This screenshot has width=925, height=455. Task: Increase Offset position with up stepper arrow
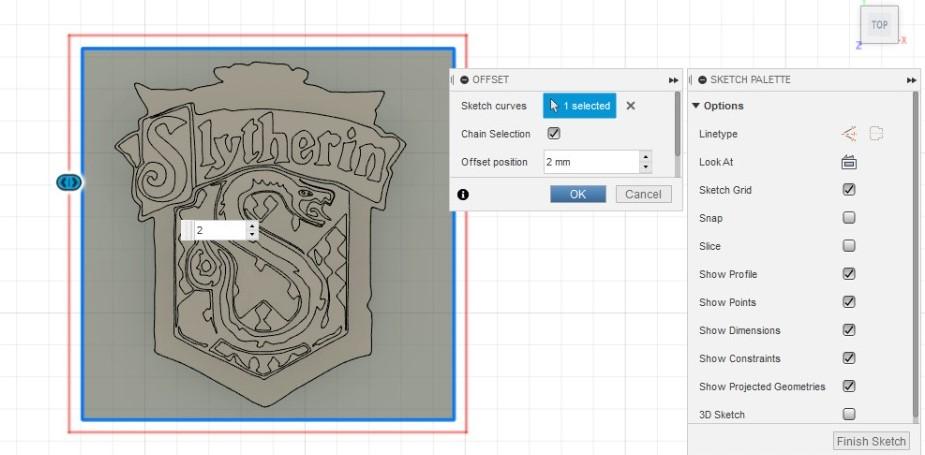(x=645, y=157)
